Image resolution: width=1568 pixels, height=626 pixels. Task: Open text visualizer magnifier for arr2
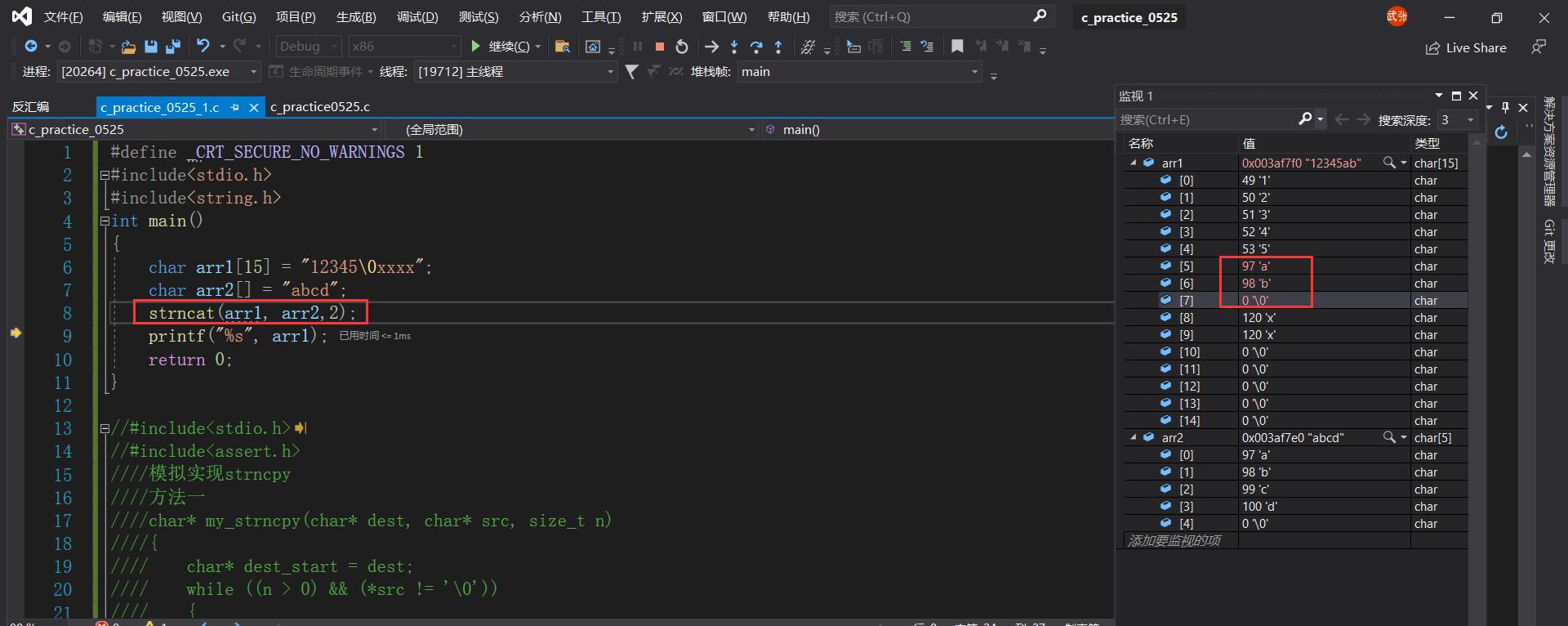click(1388, 437)
